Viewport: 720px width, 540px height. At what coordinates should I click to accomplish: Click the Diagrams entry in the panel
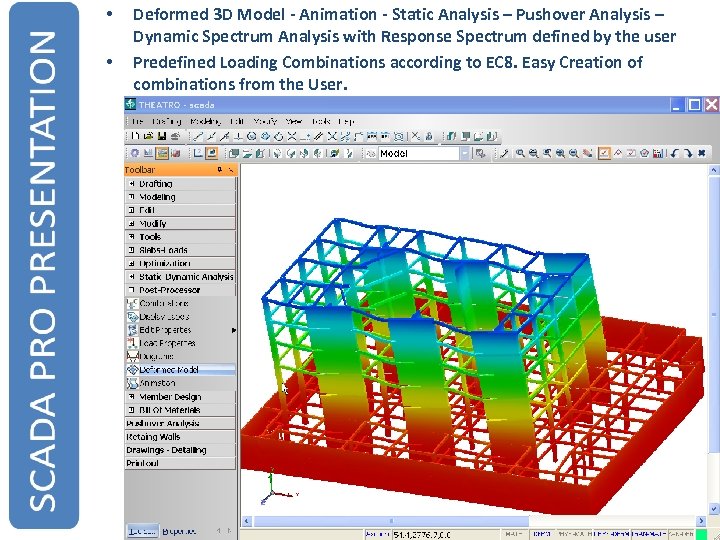(x=156, y=356)
